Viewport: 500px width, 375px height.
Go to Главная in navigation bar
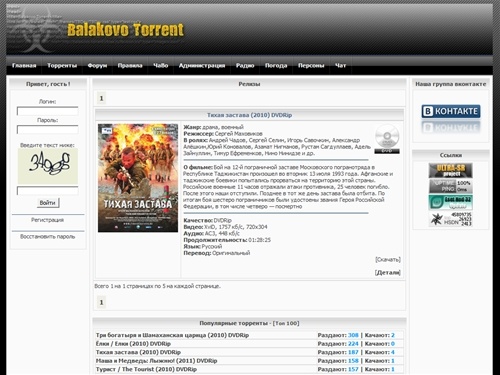pyautogui.click(x=24, y=66)
